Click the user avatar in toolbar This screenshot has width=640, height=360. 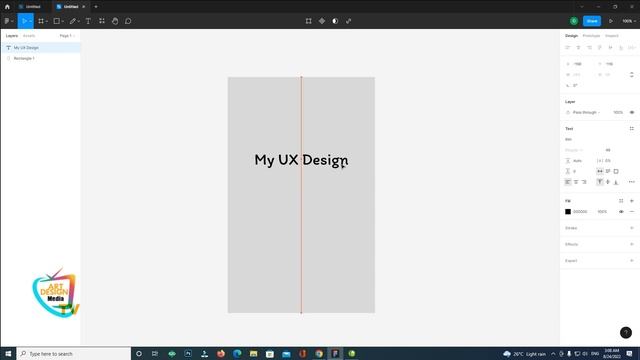tap(574, 21)
